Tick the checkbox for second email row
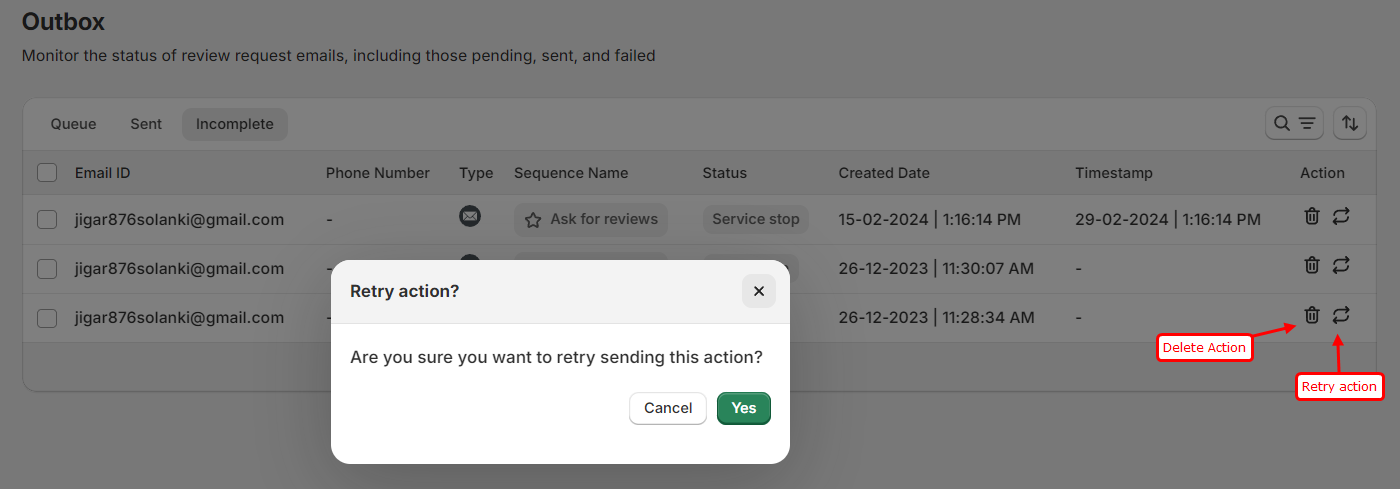The height and width of the screenshot is (489, 1400). (x=47, y=269)
